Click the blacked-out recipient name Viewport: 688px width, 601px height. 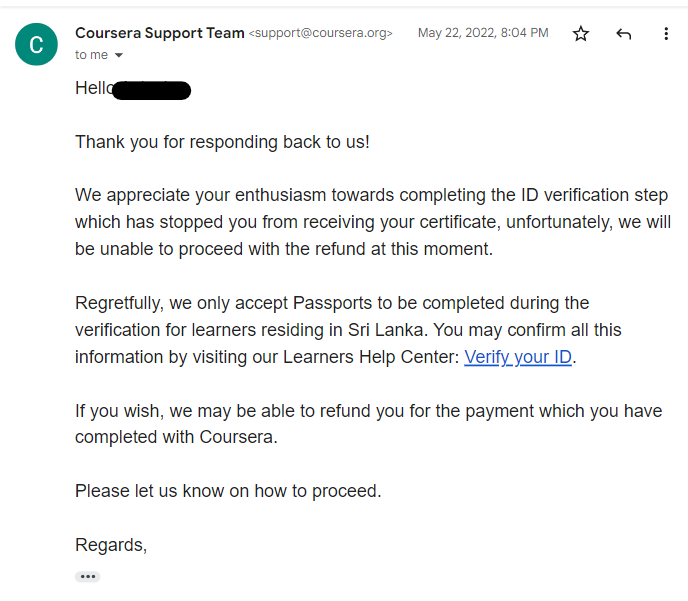(x=151, y=90)
